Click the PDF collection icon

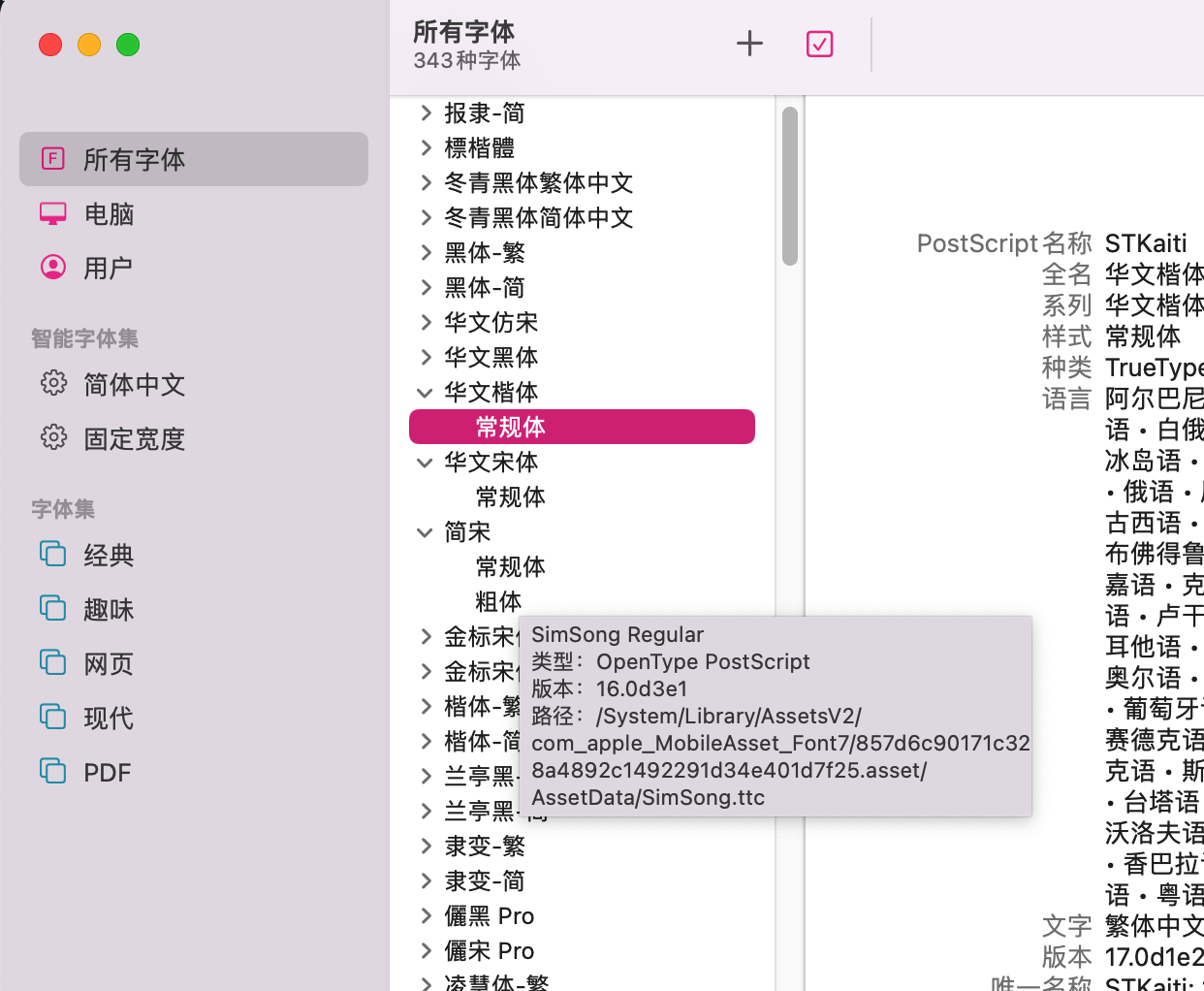(x=53, y=772)
